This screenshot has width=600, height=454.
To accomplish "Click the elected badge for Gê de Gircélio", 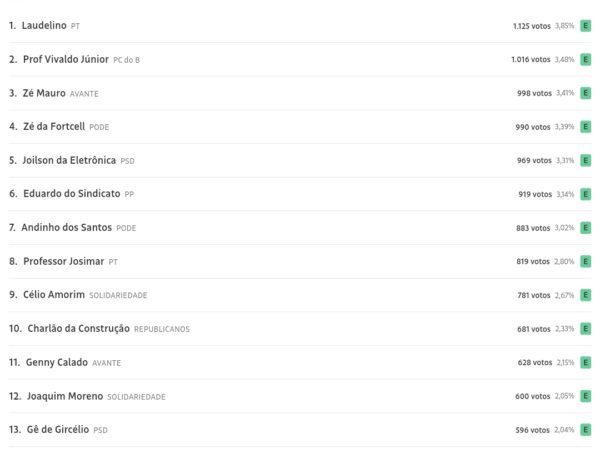I will (x=585, y=430).
